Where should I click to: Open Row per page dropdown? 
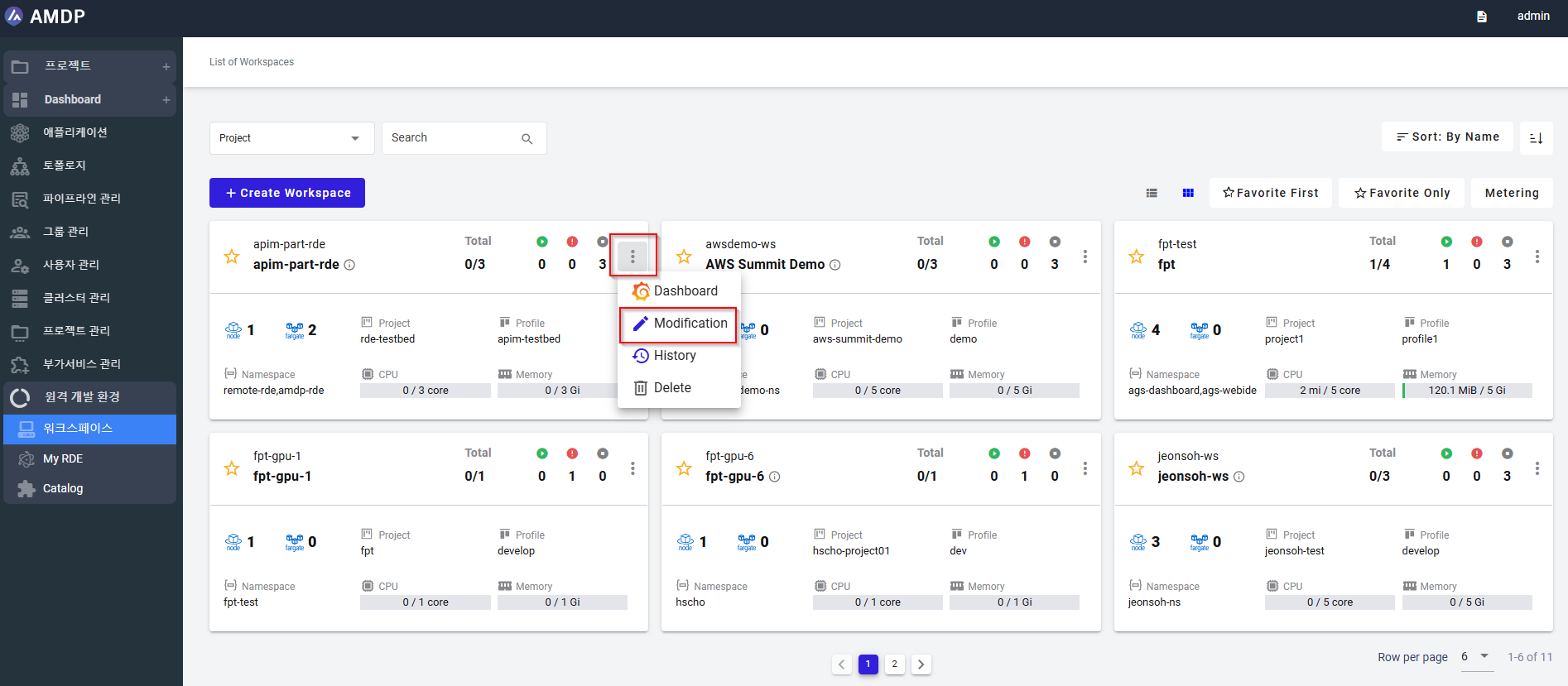[1477, 657]
